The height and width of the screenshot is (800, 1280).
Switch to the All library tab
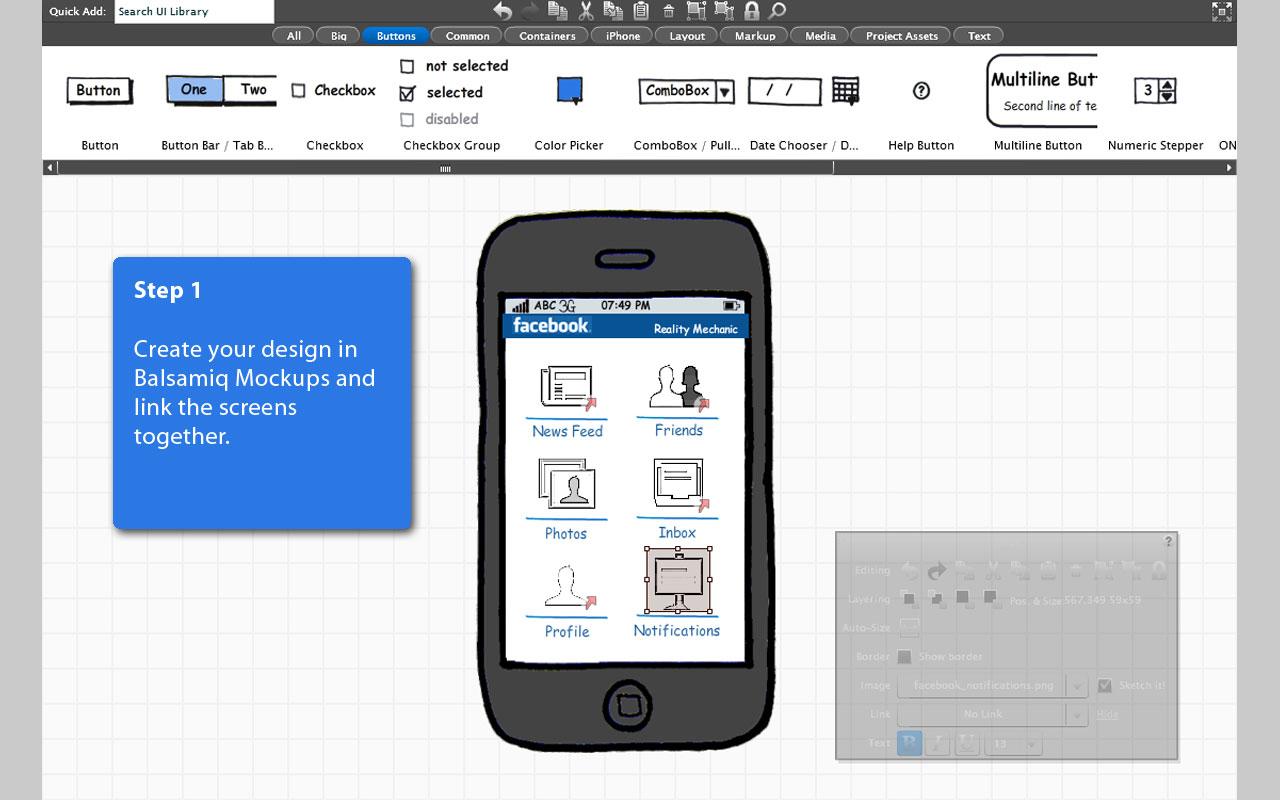[x=293, y=36]
